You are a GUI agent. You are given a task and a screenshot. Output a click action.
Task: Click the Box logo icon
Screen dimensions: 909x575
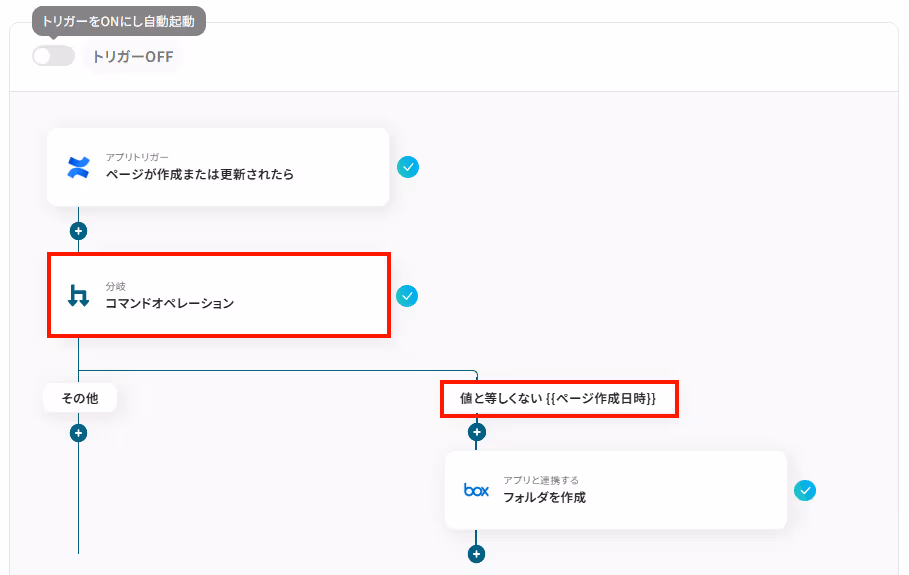tap(477, 490)
